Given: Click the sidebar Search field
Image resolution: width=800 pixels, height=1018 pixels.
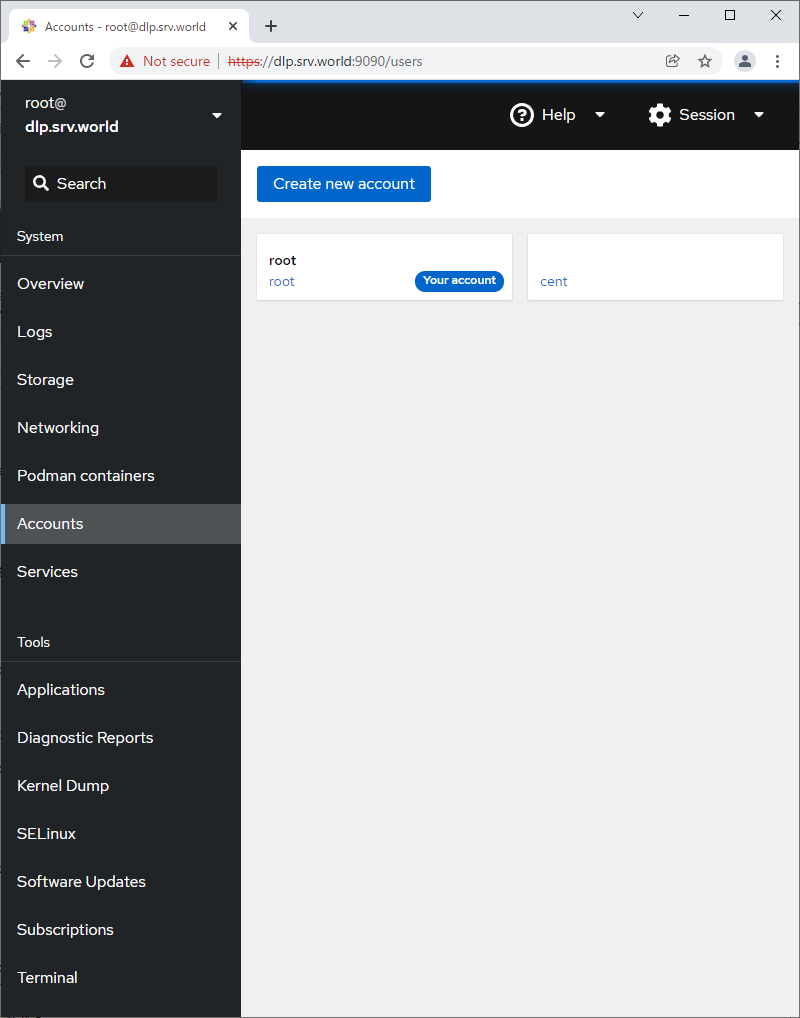Looking at the screenshot, I should [x=121, y=184].
